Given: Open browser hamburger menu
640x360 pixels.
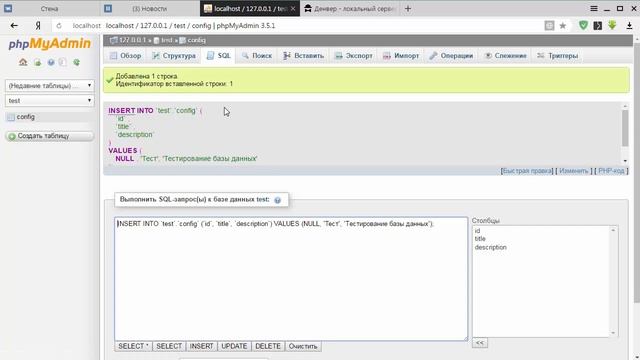Looking at the screenshot, I should [594, 8].
